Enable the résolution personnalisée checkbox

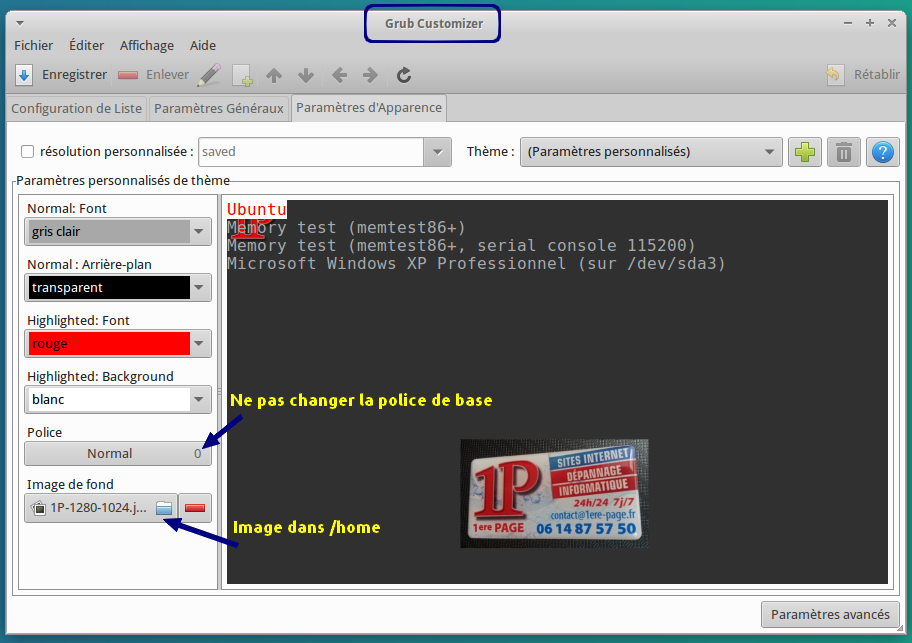tap(28, 152)
